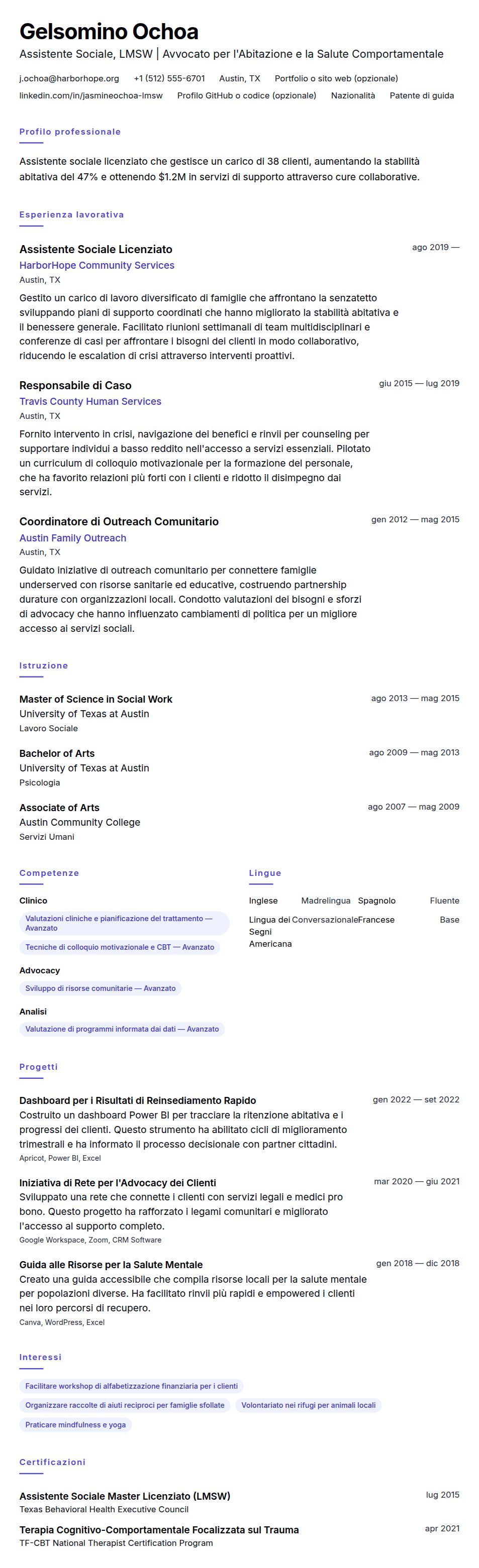Click TF-CBT National Therapist Certification Program
Viewport: 479px width, 1568px height.
[117, 1543]
